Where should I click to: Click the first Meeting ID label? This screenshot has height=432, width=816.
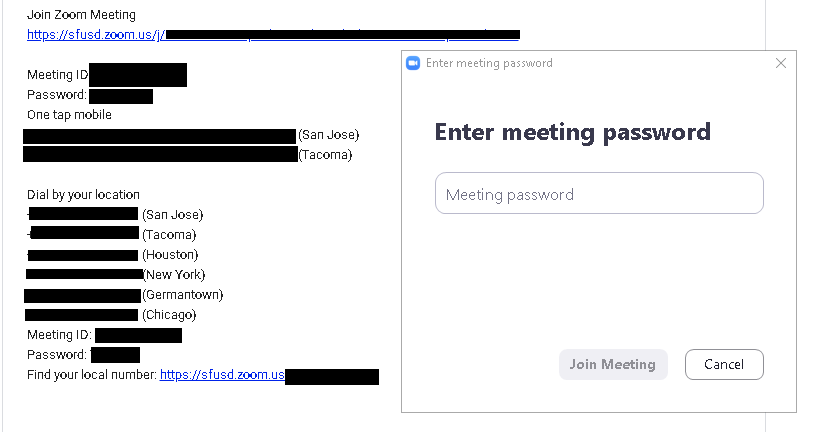pos(58,75)
